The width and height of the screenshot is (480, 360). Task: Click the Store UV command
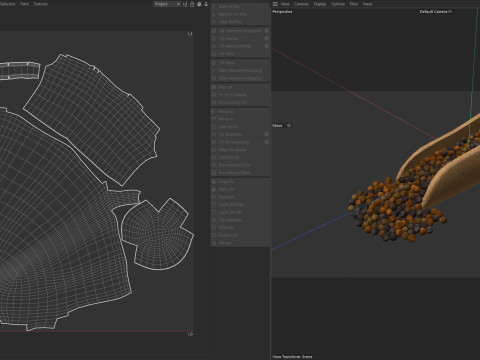[x=240, y=228]
